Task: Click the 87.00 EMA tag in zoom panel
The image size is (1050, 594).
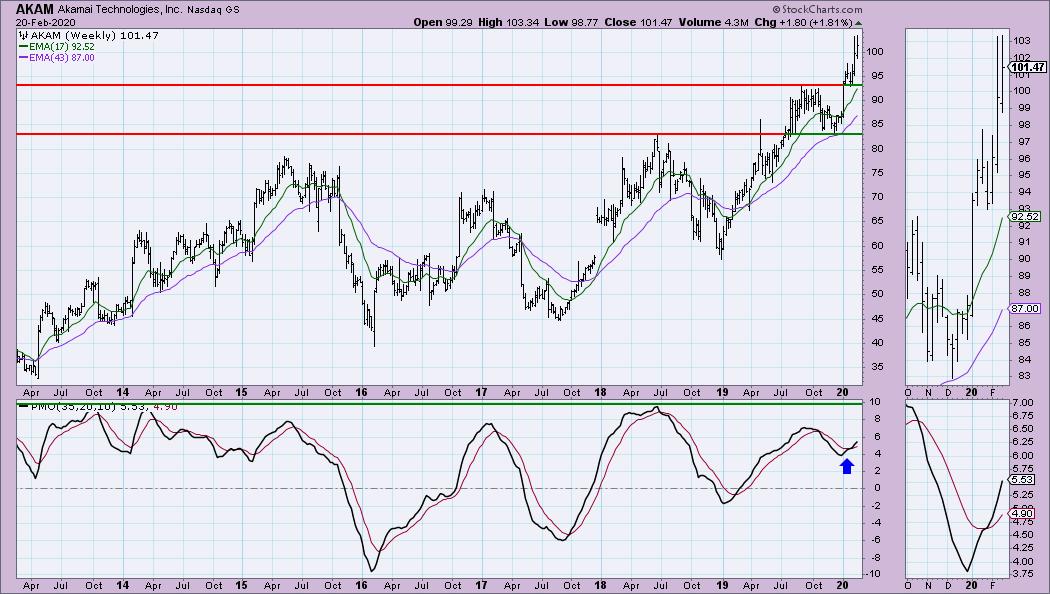Action: pyautogui.click(x=1025, y=309)
